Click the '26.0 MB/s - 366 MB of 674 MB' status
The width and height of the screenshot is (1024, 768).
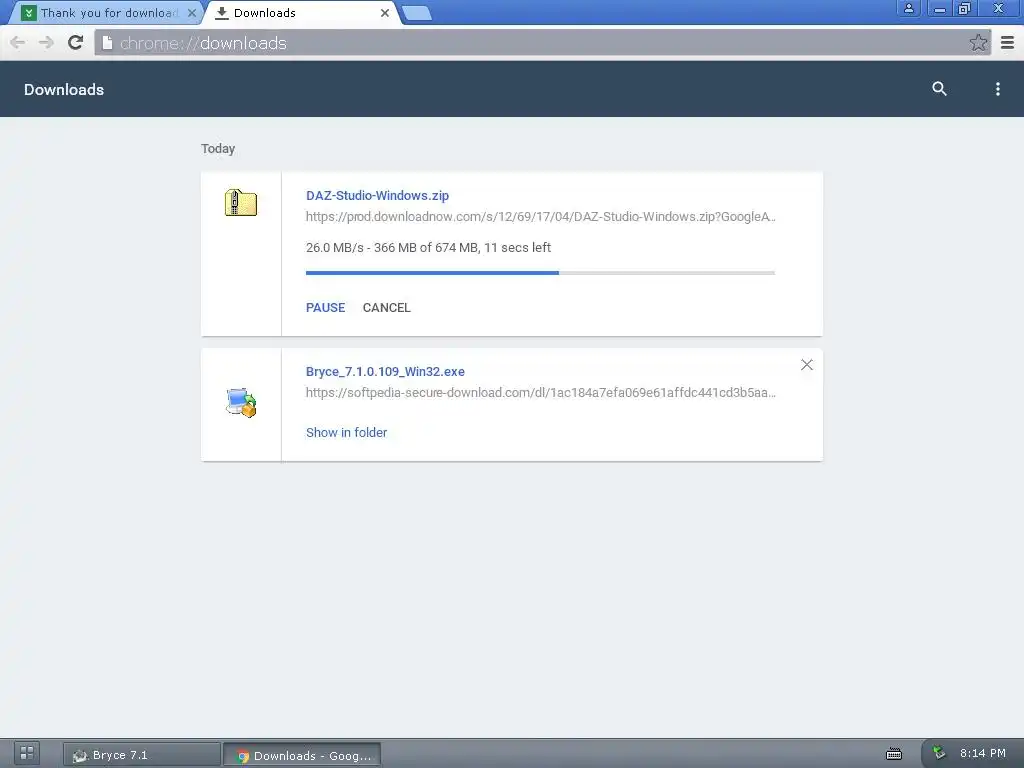428,248
